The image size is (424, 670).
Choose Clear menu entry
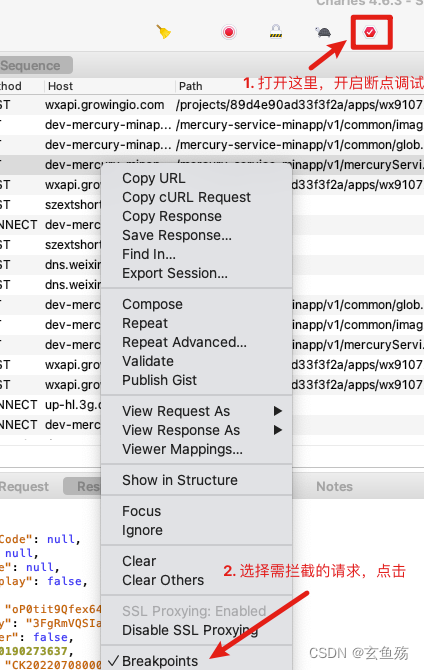coord(197,561)
